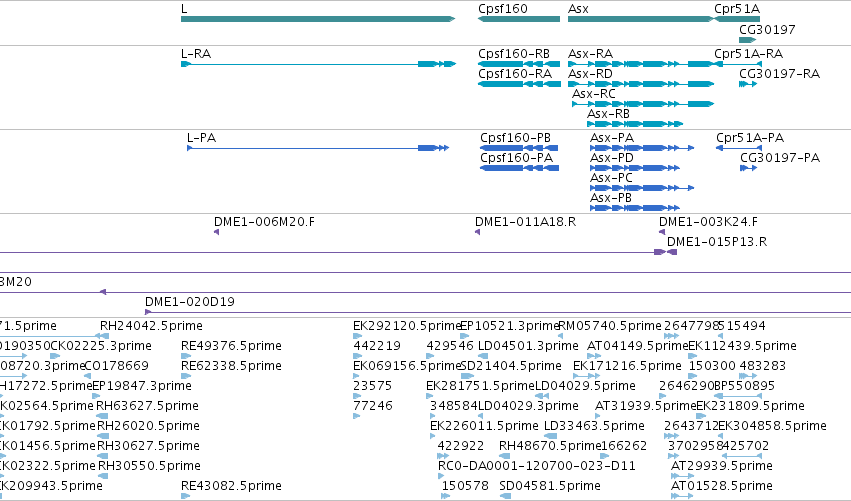851x501 pixels.
Task: Select the 'RC0-DA0001-120700-023-D11' EST label
Action: 537,467
